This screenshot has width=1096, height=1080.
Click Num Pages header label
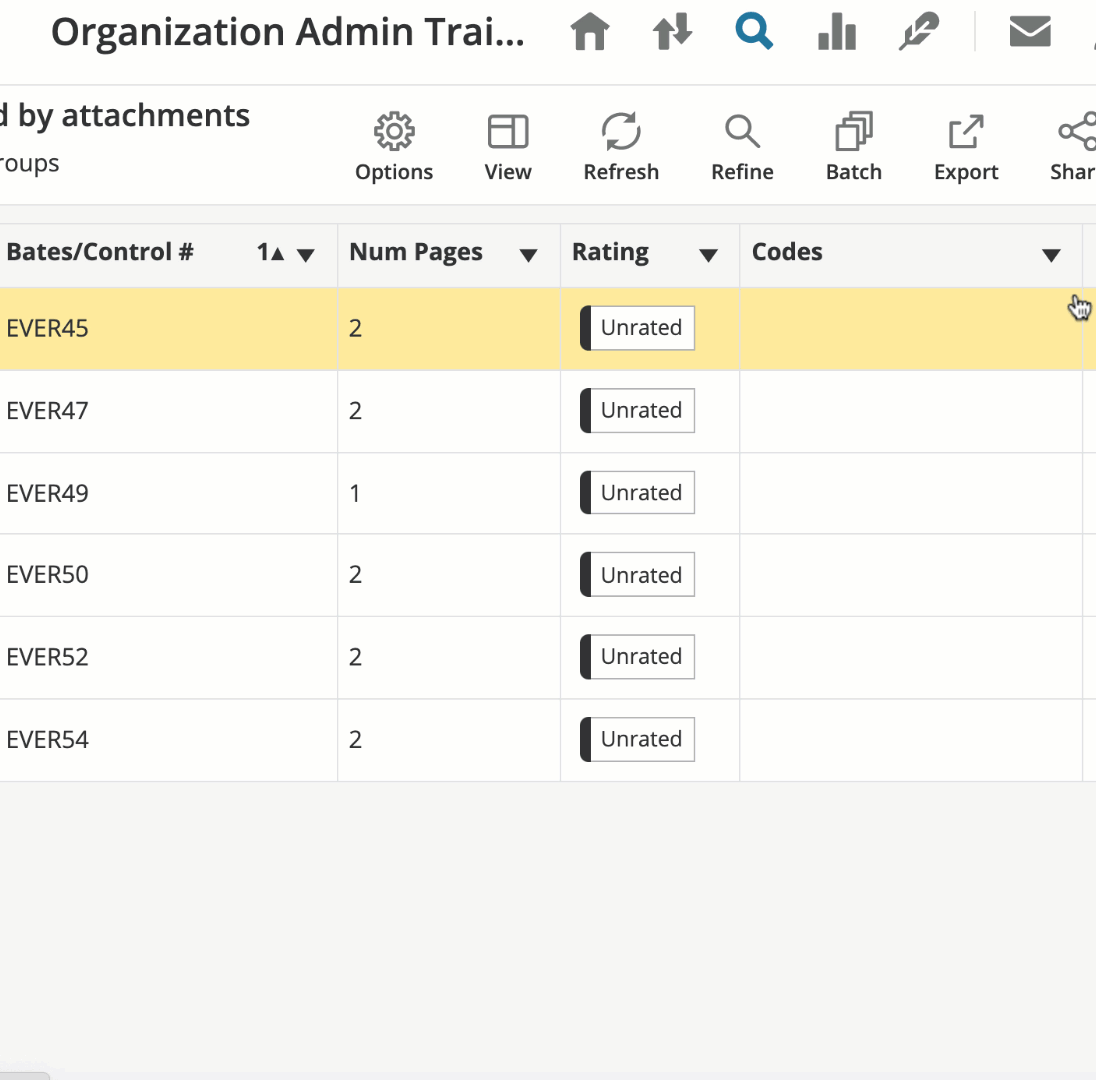tap(416, 252)
